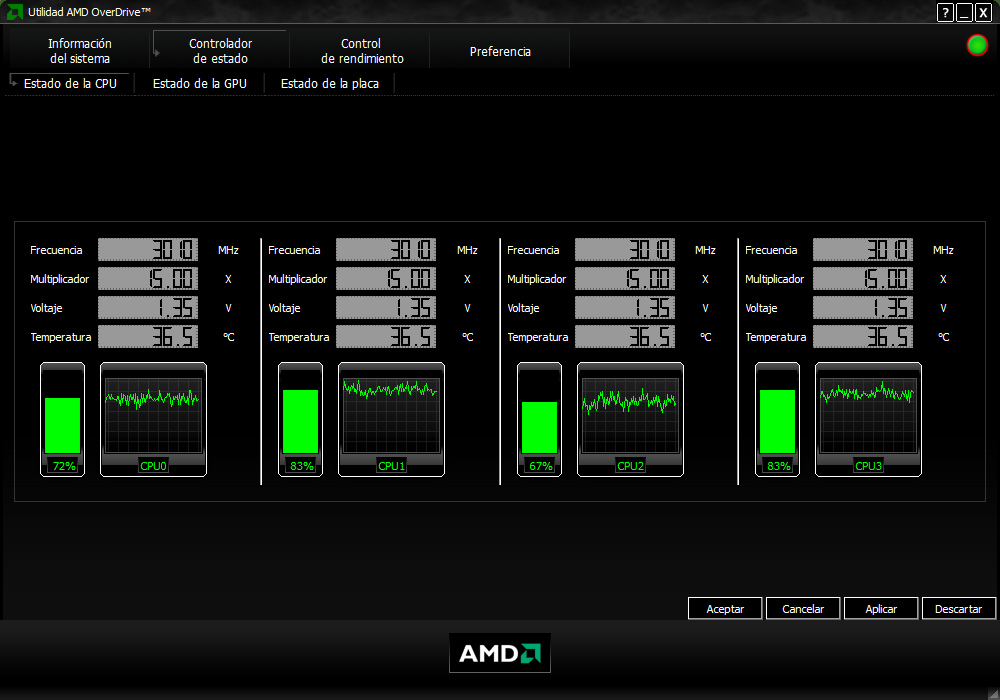The height and width of the screenshot is (700, 1000).
Task: Switch to Estado de la GPU subtab
Action: 200,84
